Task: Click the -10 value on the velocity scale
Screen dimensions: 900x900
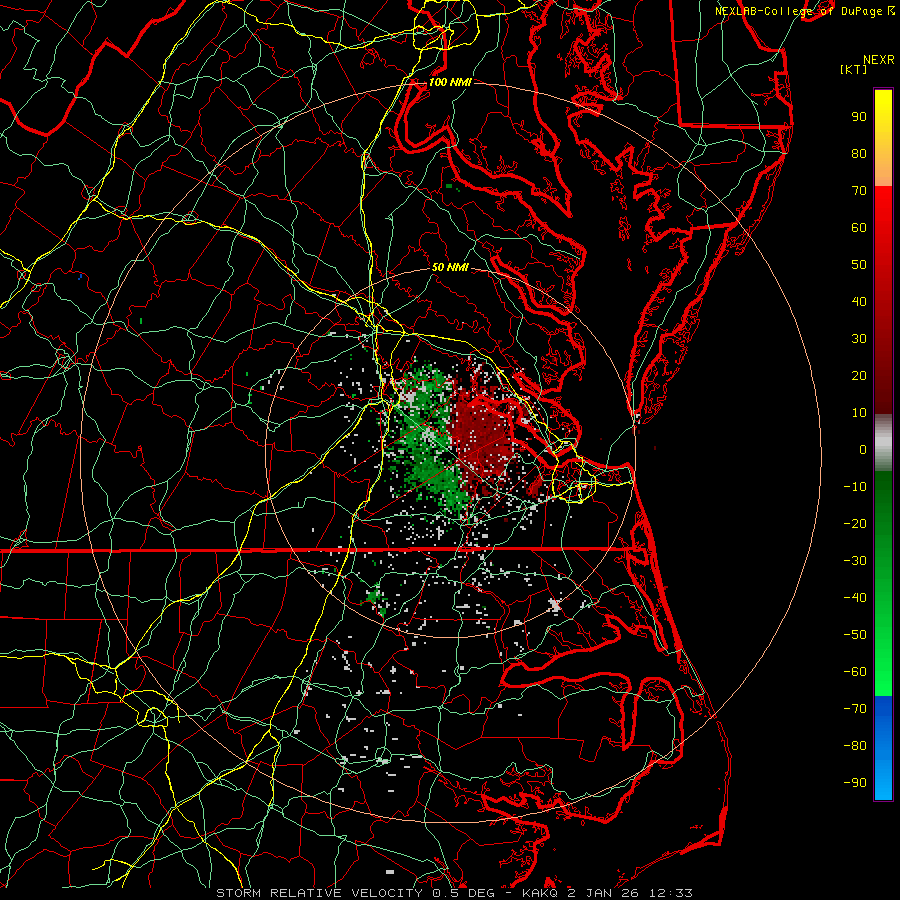Action: (855, 487)
